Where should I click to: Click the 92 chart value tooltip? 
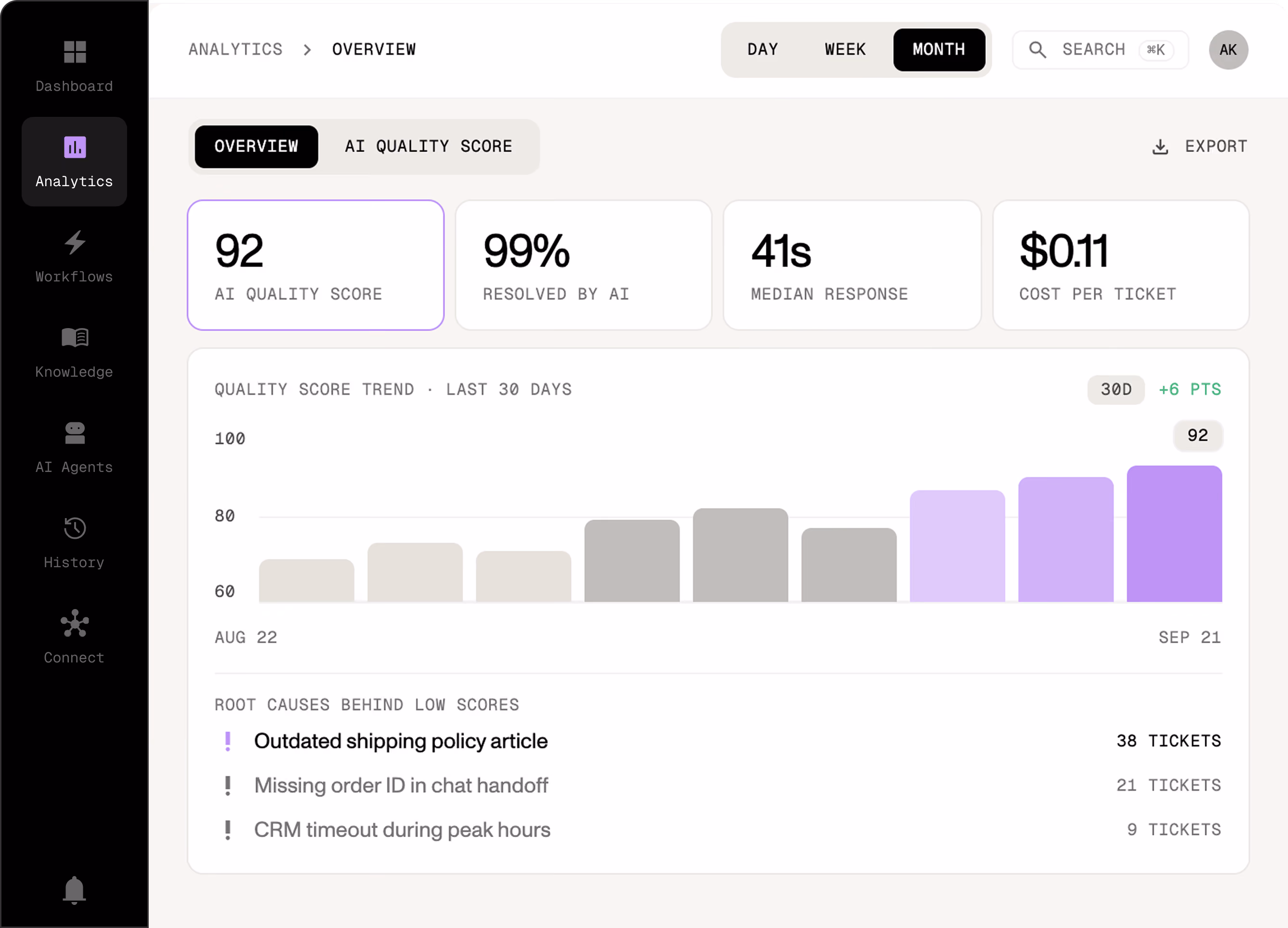[1198, 435]
